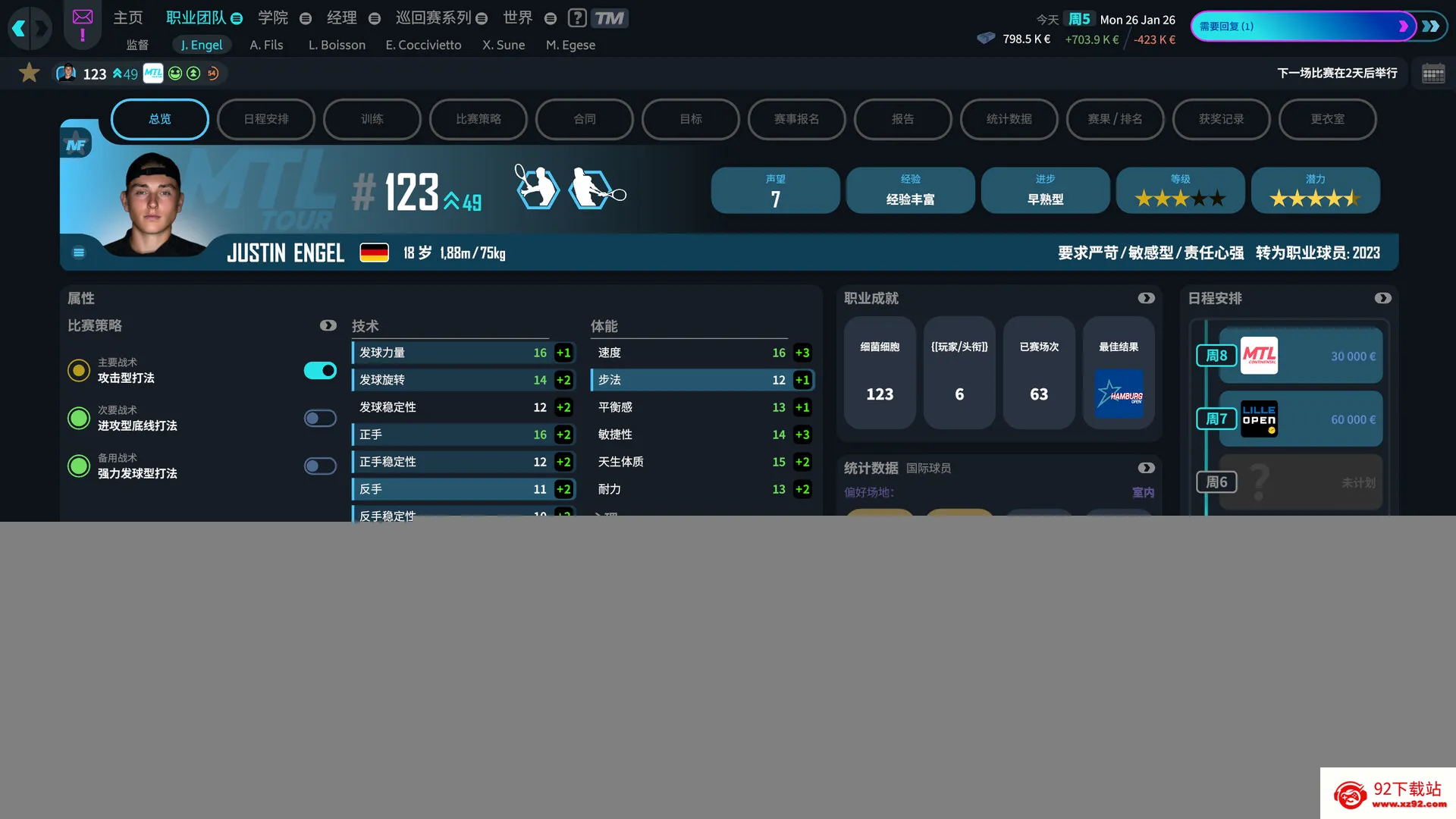Open the 赛事报名 tab

coord(797,119)
